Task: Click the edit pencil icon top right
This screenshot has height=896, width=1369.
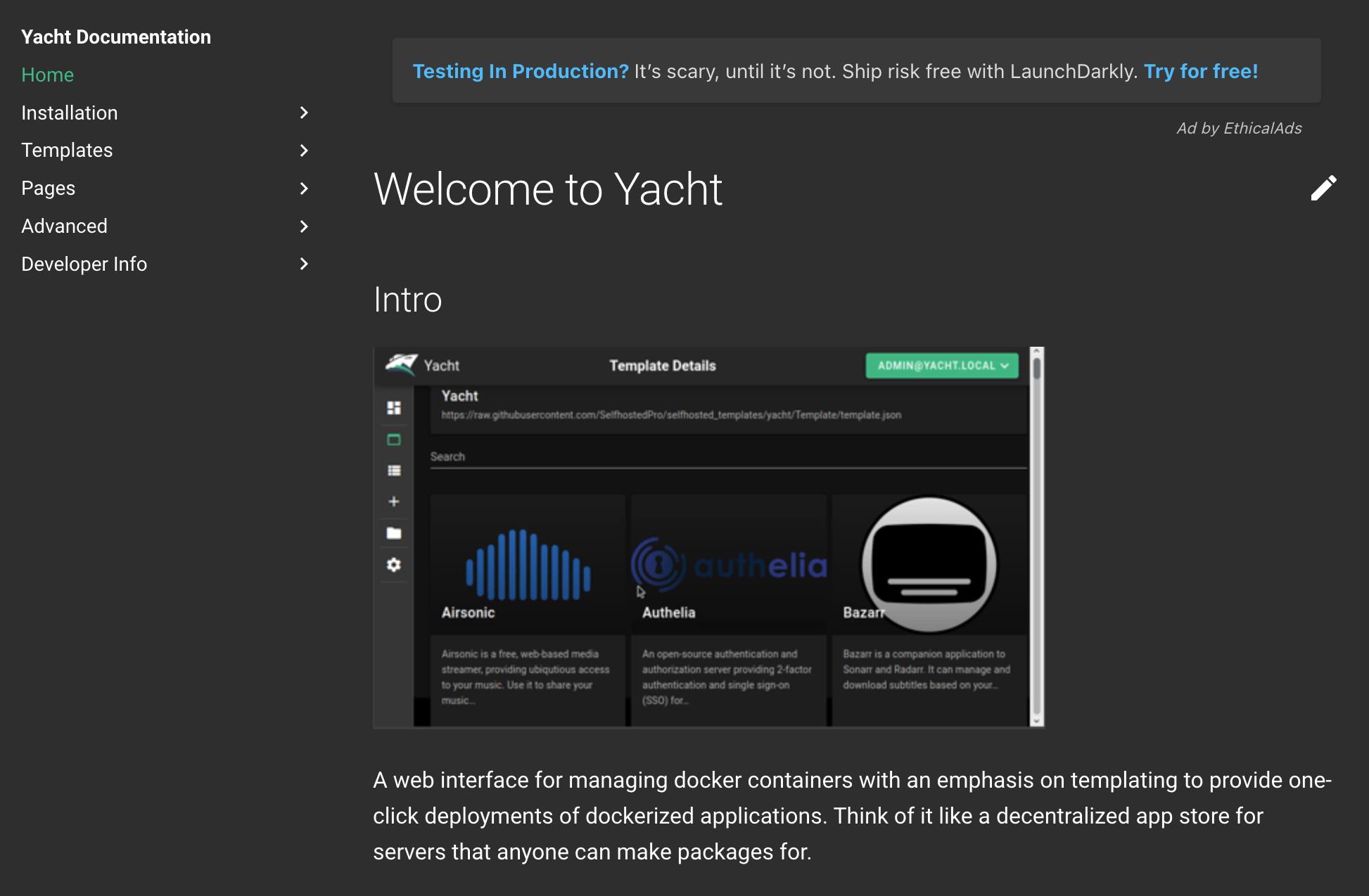Action: coord(1325,188)
